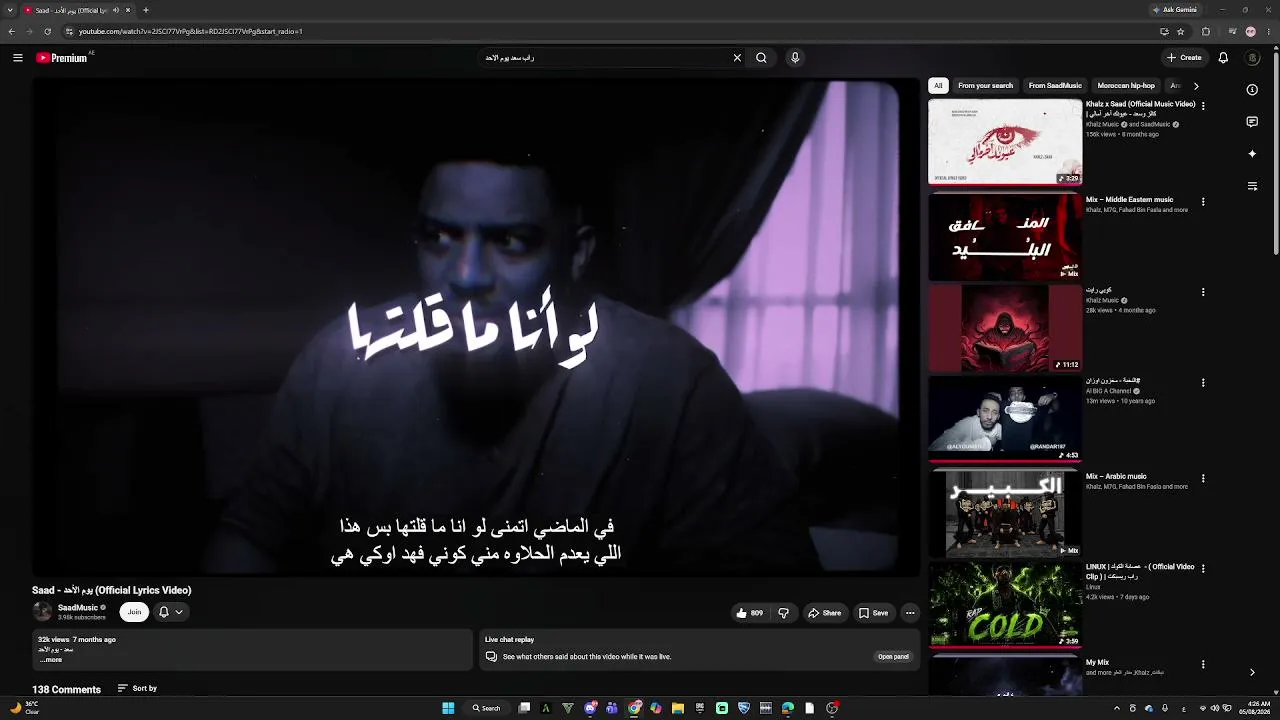This screenshot has width=1280, height=720.
Task: Focus the address bar URL
Action: pos(190,31)
